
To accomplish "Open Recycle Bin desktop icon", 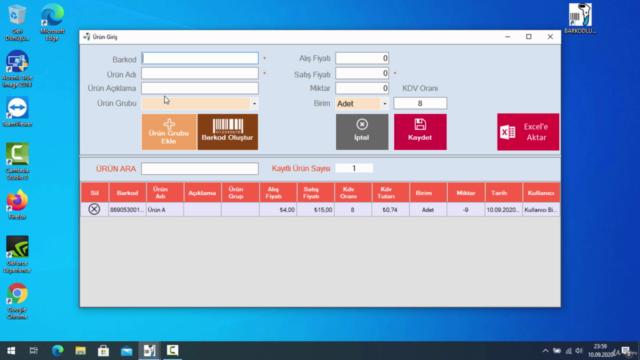I will click(17, 22).
